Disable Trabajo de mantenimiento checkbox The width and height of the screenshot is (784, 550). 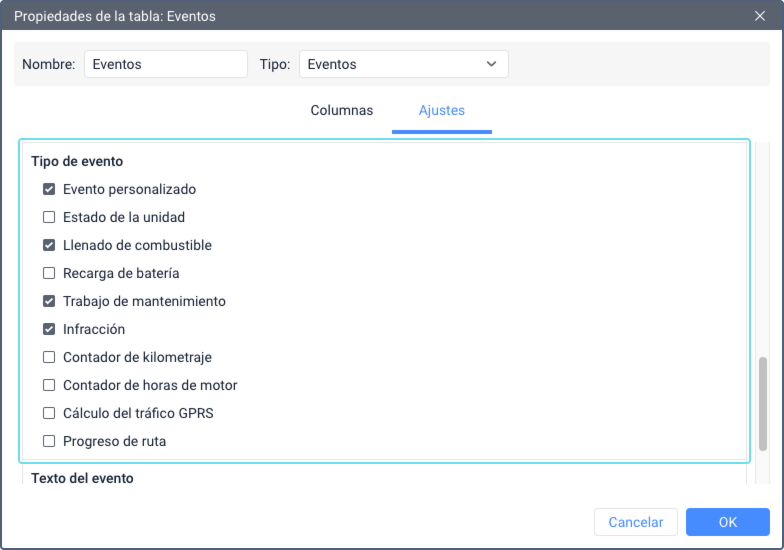click(x=49, y=301)
